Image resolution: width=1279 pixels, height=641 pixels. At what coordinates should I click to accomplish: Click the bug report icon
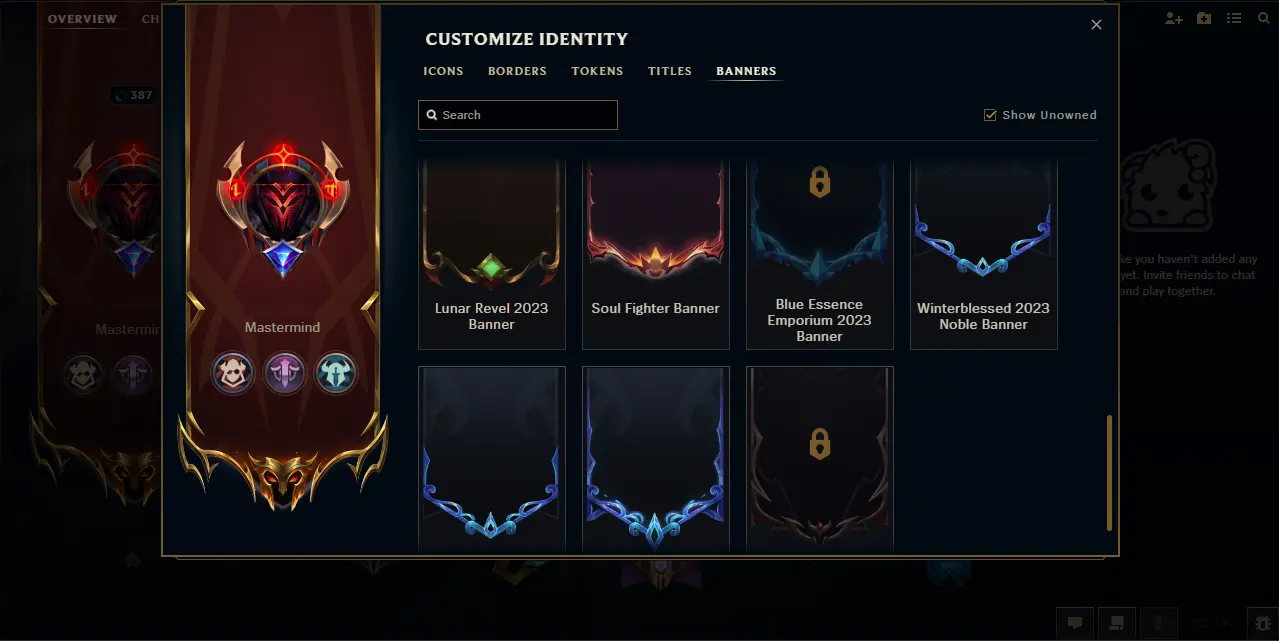(x=1263, y=622)
